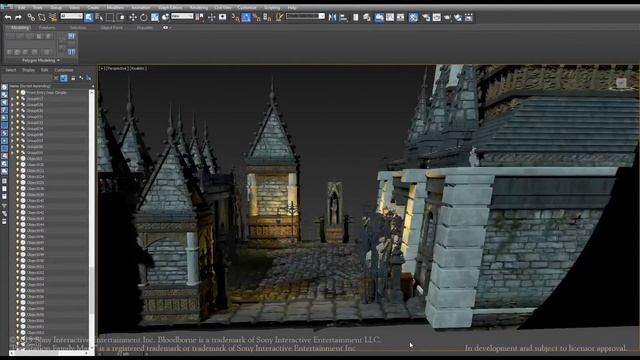Activate the Select and Scale tool
The image size is (640, 360).
[154, 17]
